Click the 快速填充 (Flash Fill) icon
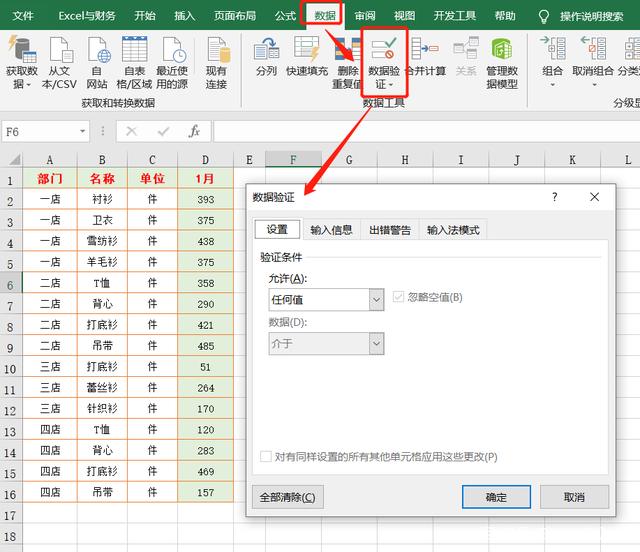The image size is (640, 552). click(305, 52)
